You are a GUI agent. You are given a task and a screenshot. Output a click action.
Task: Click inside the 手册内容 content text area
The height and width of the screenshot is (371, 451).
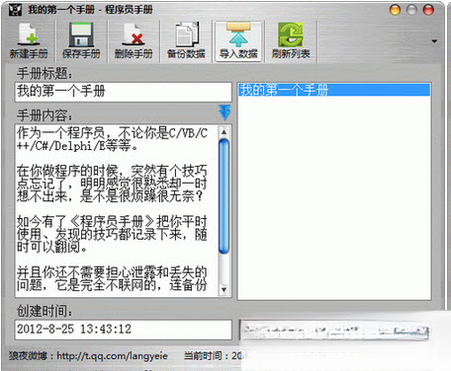[x=117, y=211]
